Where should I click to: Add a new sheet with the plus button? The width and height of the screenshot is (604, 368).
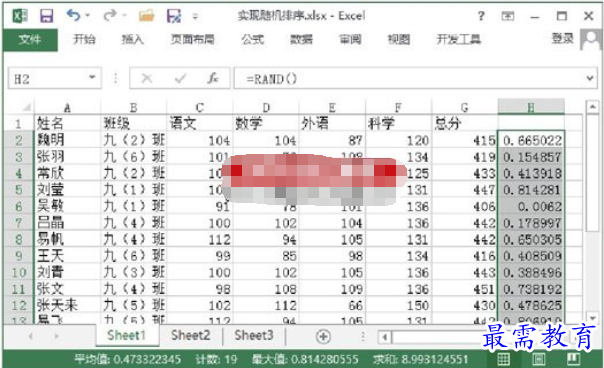point(323,336)
